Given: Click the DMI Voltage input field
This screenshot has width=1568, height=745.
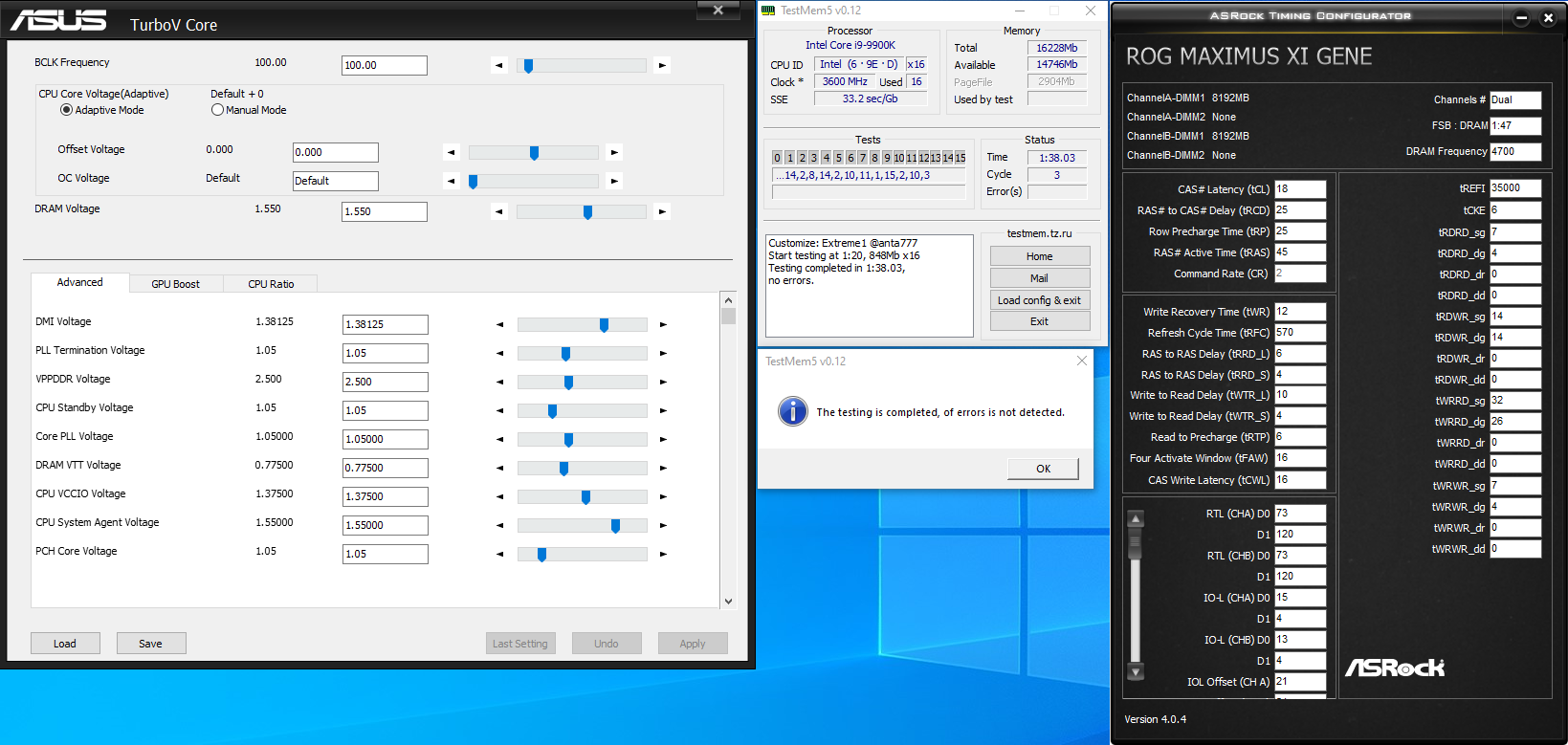Looking at the screenshot, I should click(386, 324).
